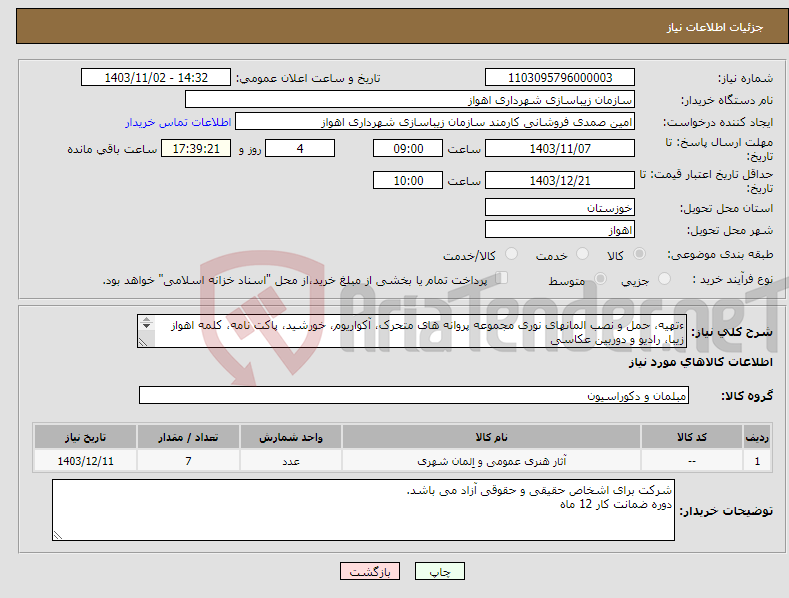Image resolution: width=789 pixels, height=598 pixels.
Task: Click the announcement date field 1403/11/02 - 14:32
Action: tap(155, 78)
